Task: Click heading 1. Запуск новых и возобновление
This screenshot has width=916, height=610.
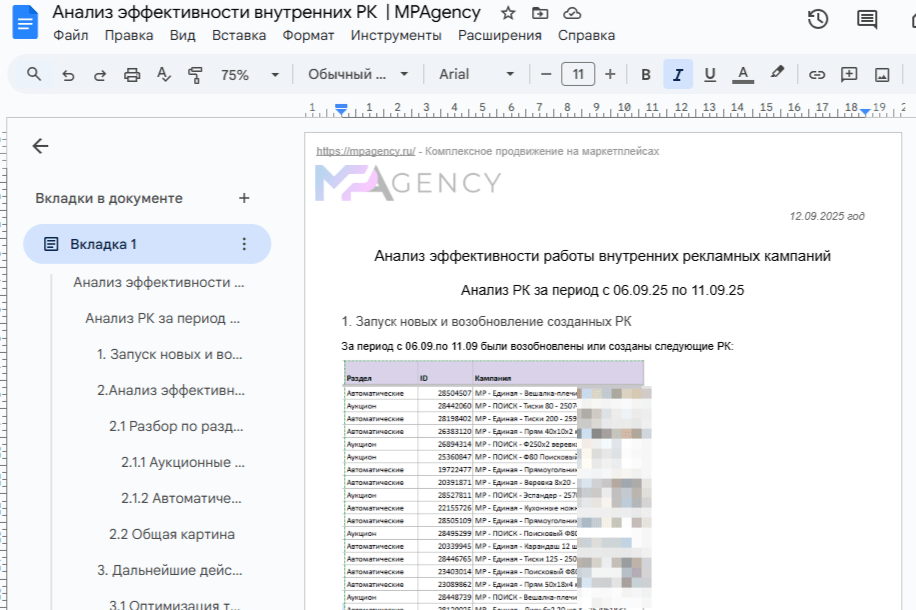Action: coord(487,321)
